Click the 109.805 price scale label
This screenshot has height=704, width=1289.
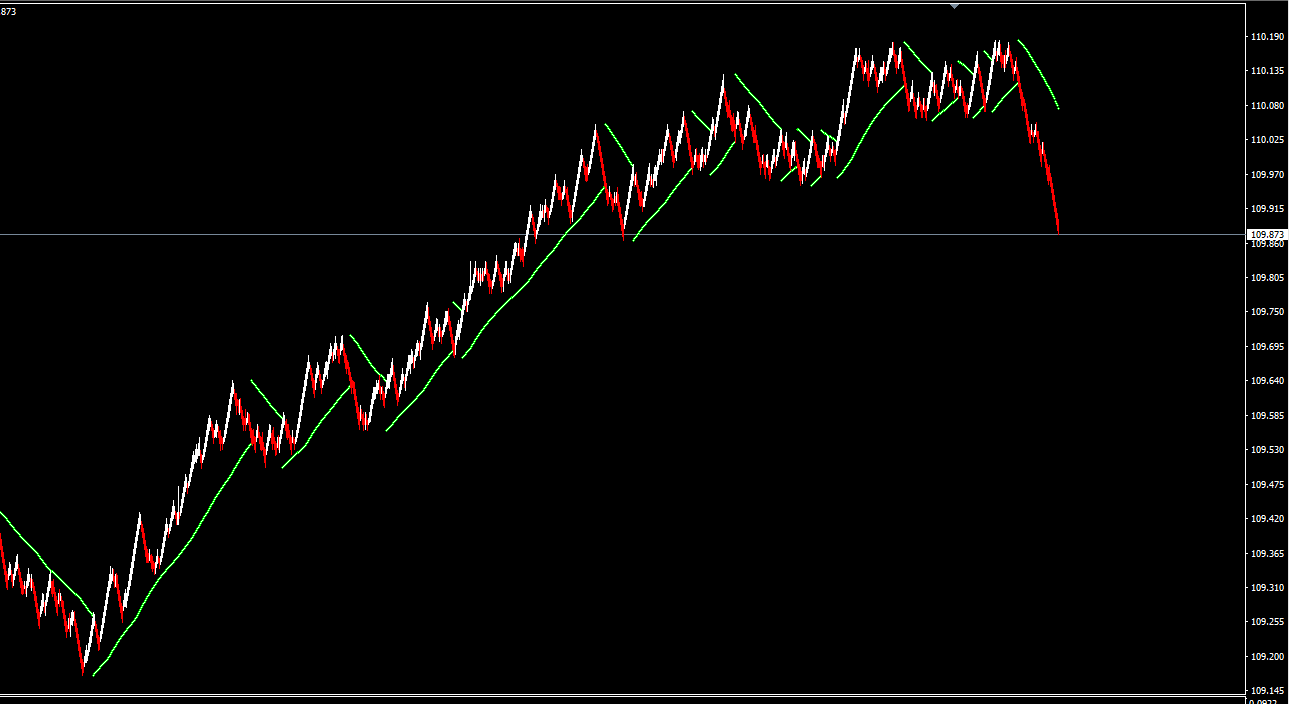click(x=1267, y=278)
